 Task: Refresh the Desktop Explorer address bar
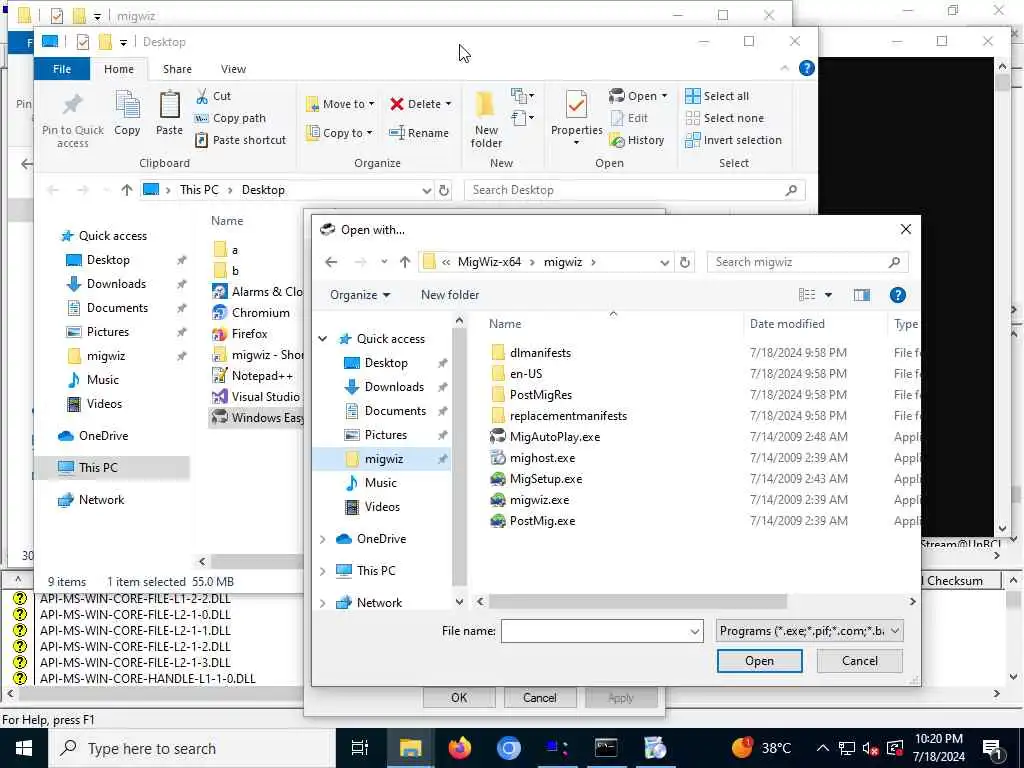click(444, 190)
